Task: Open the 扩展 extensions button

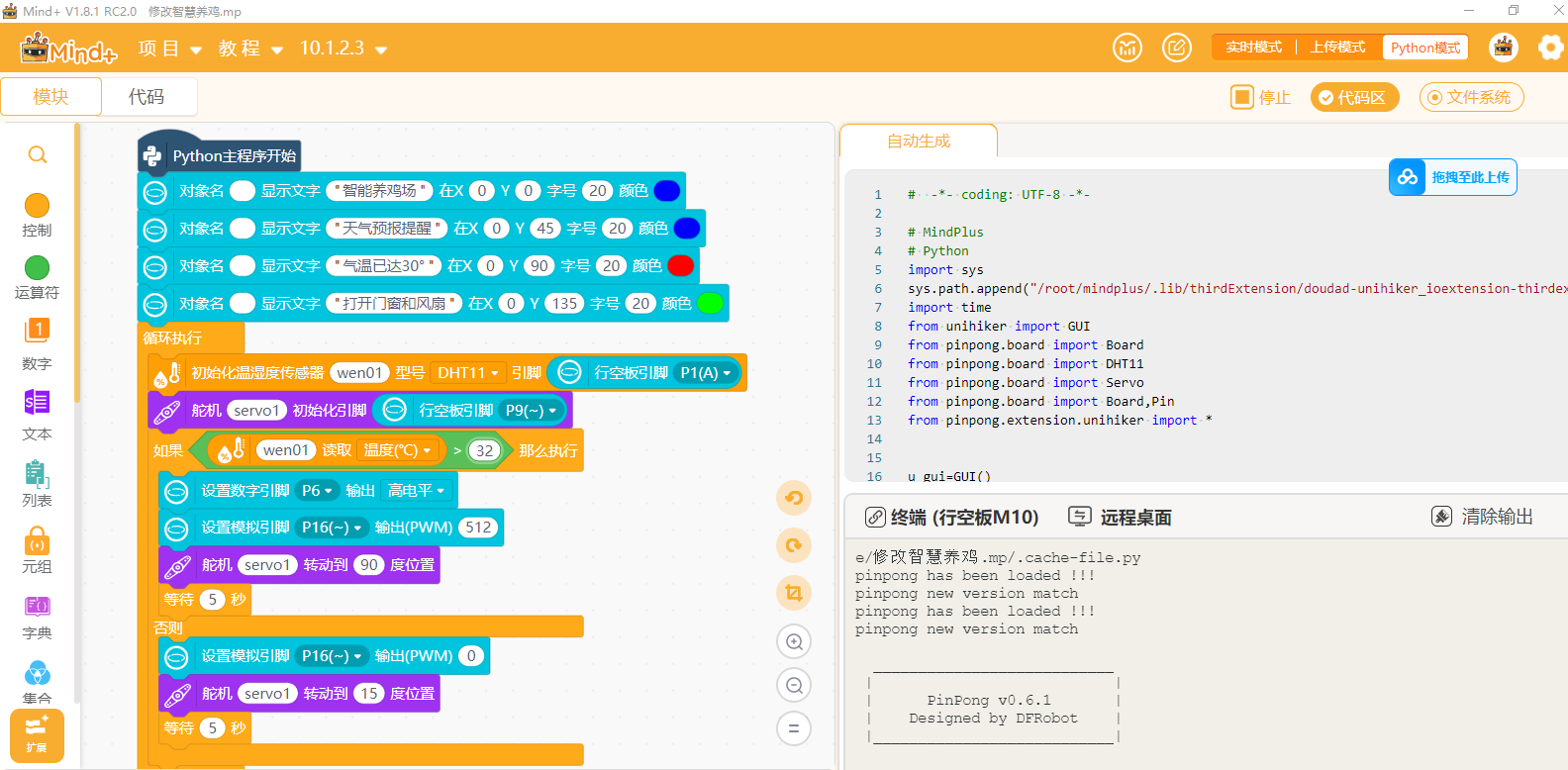Action: coord(37,735)
